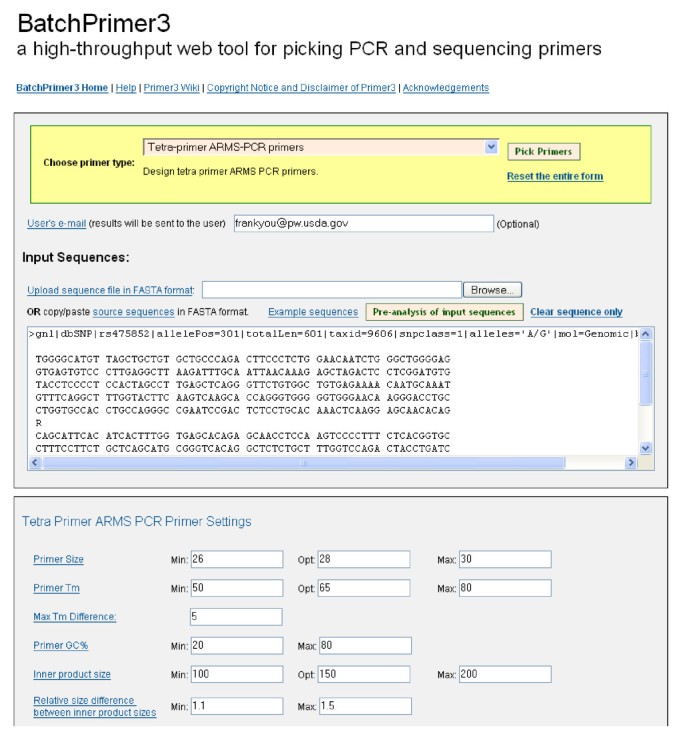
Task: Select Clear sequence only link
Action: (x=576, y=312)
